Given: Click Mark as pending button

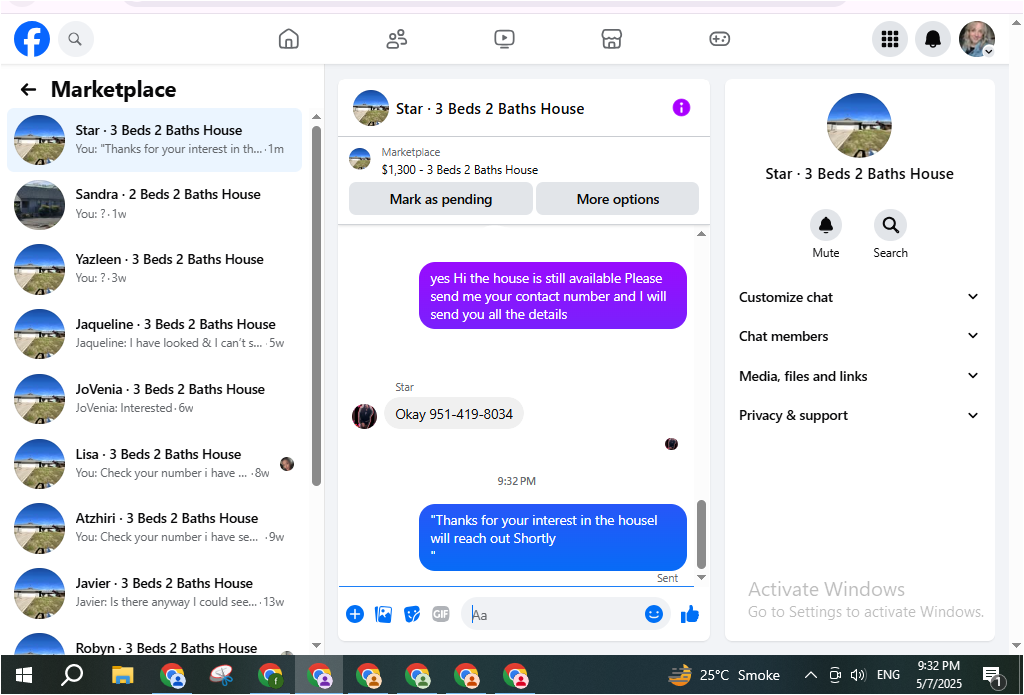Looking at the screenshot, I should (441, 199).
